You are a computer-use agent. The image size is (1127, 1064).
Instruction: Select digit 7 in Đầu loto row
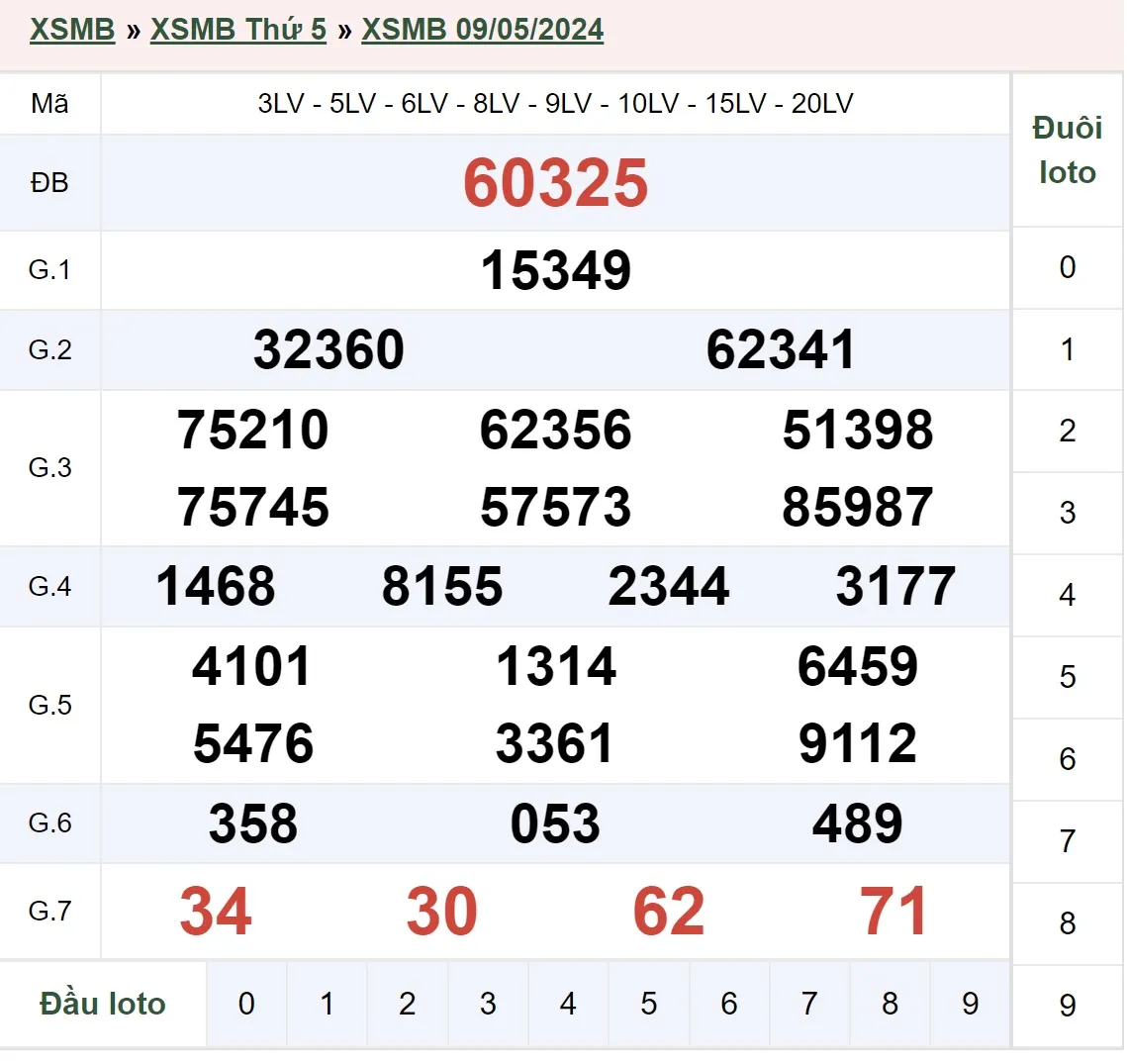point(809,1004)
